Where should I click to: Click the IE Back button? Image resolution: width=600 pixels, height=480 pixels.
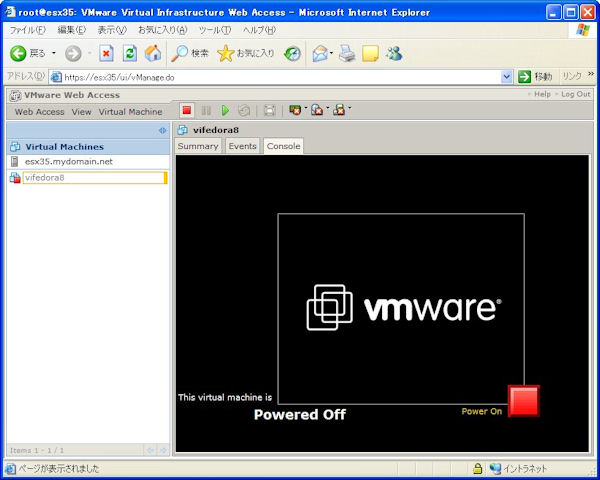pos(28,54)
